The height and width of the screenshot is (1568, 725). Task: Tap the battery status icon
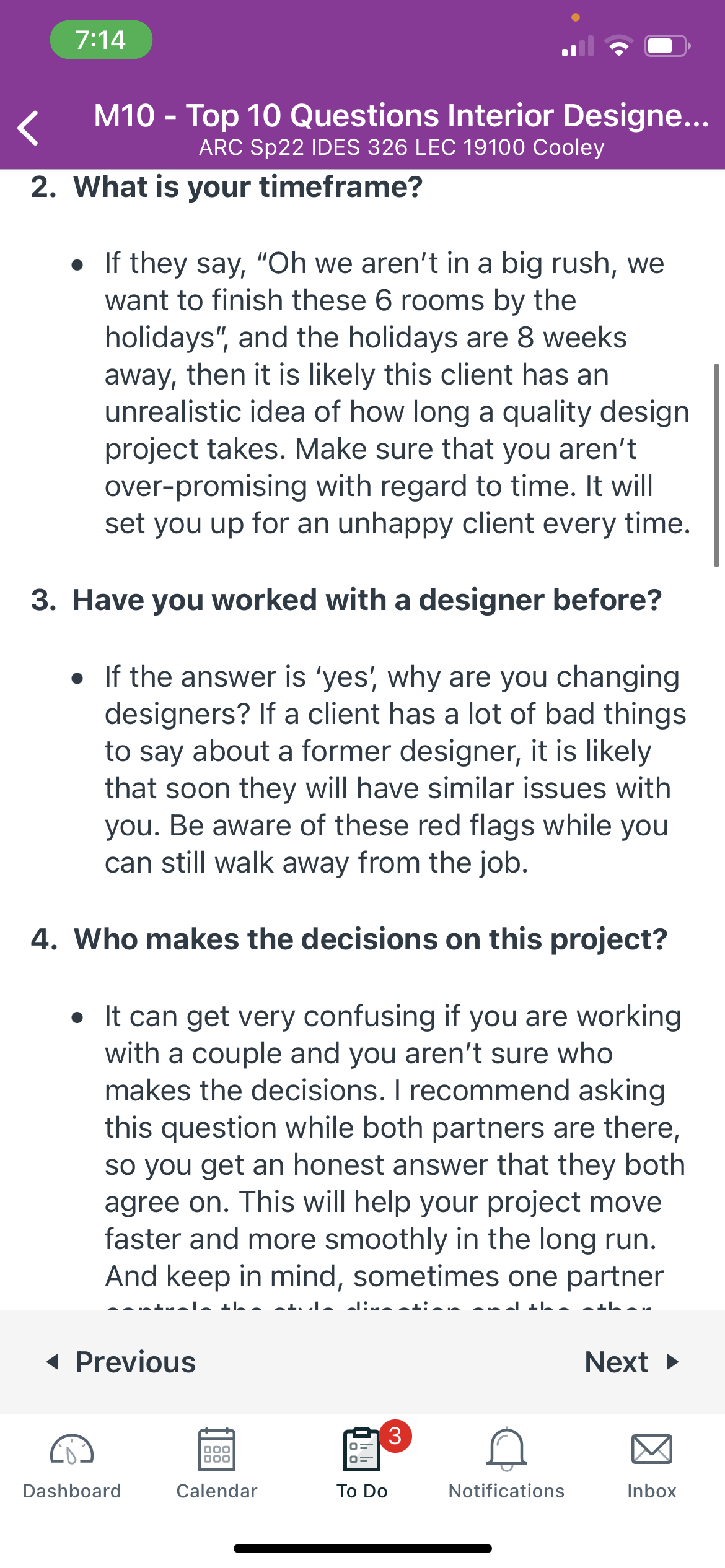(668, 46)
